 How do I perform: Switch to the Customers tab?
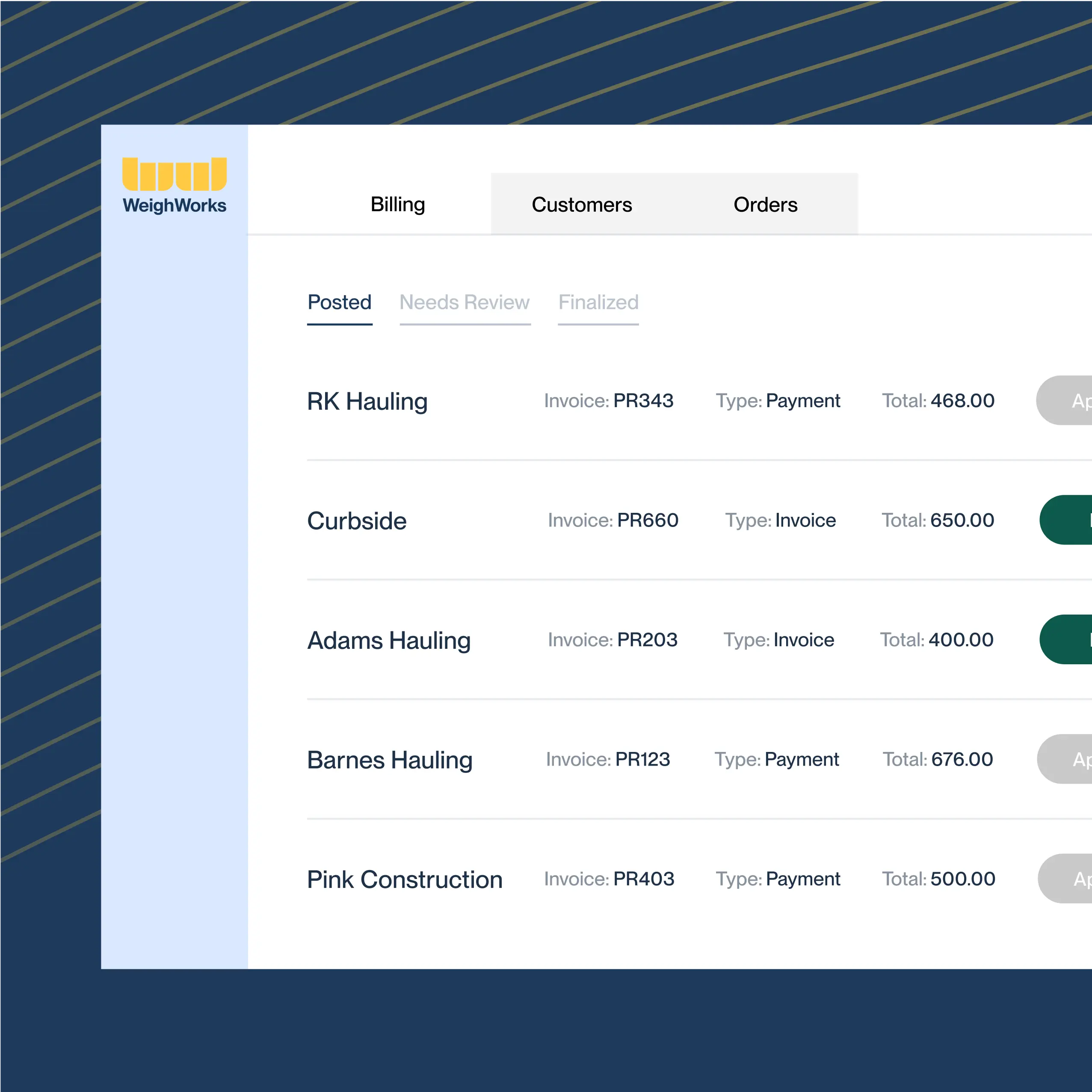582,204
